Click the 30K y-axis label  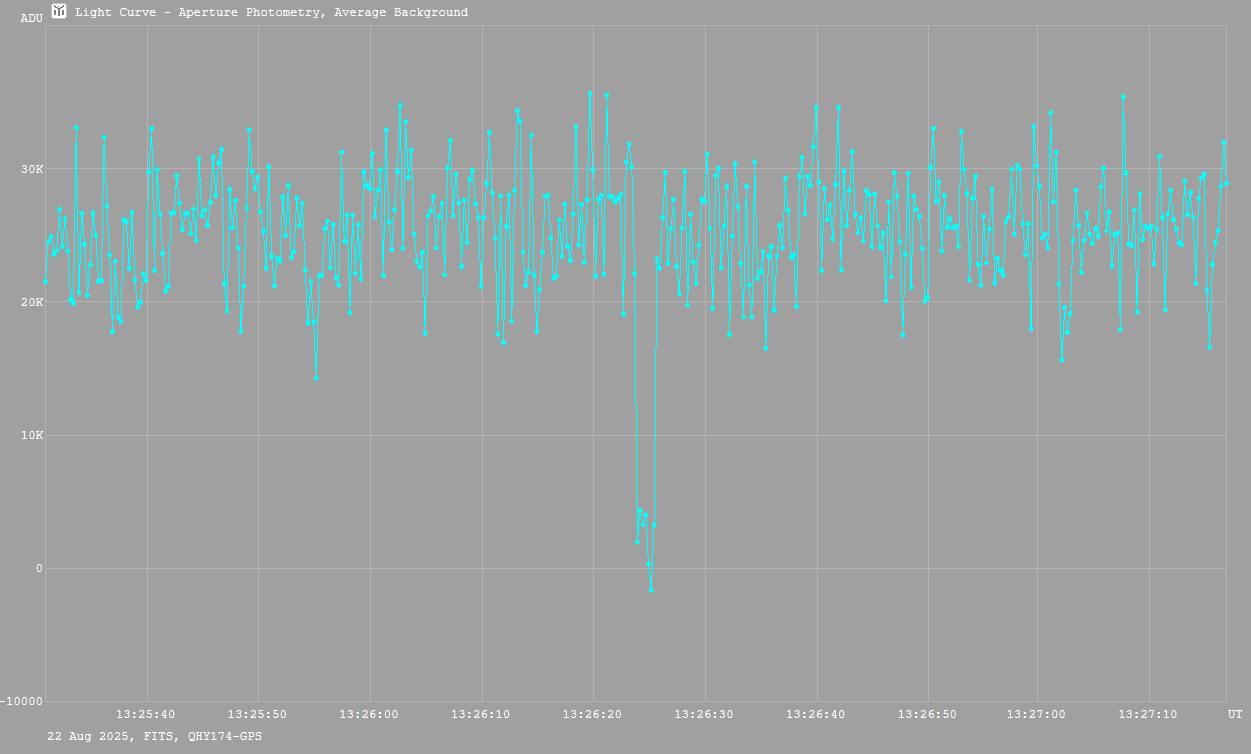pyautogui.click(x=33, y=168)
